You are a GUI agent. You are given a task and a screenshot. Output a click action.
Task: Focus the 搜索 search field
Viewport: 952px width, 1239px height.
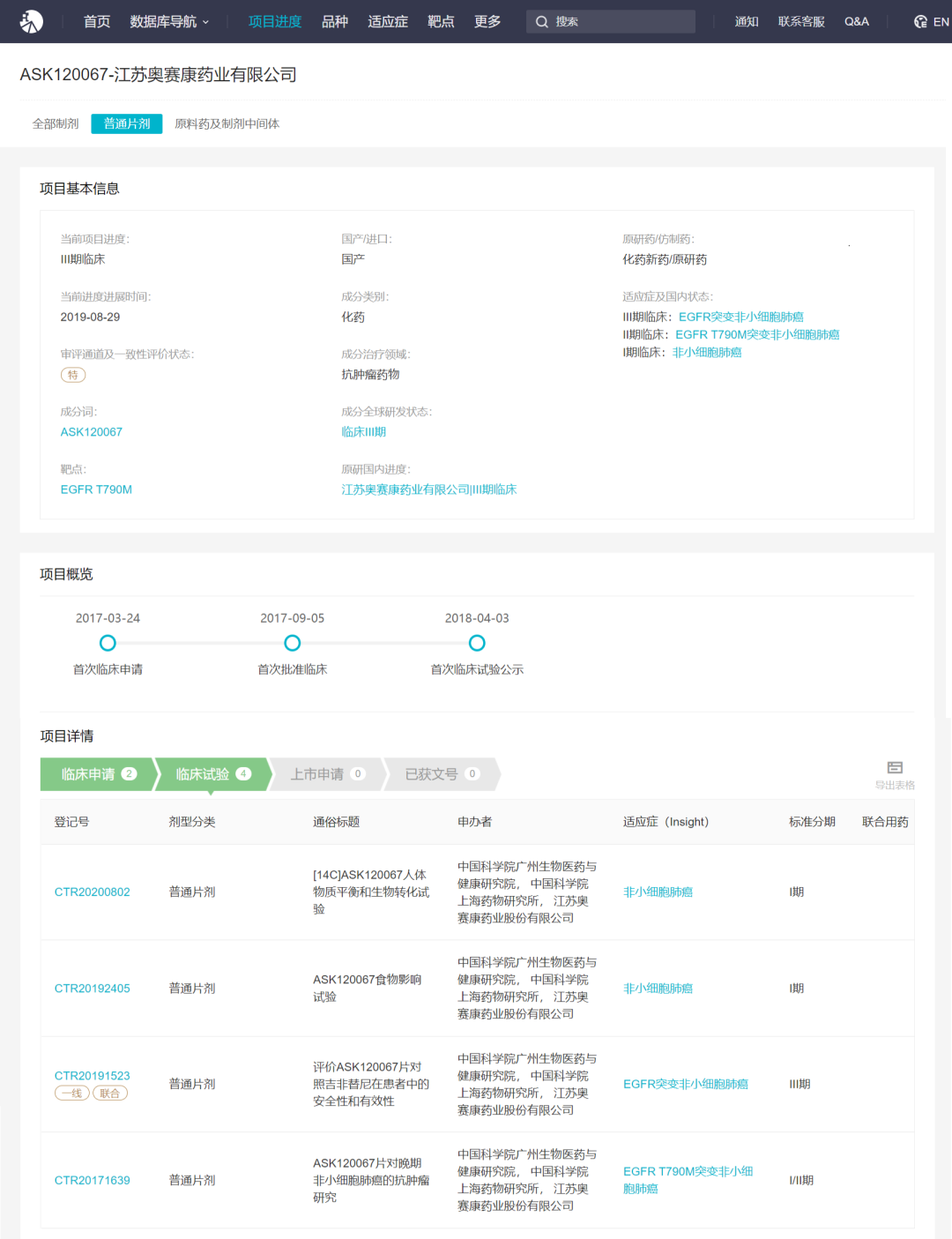pos(611,22)
